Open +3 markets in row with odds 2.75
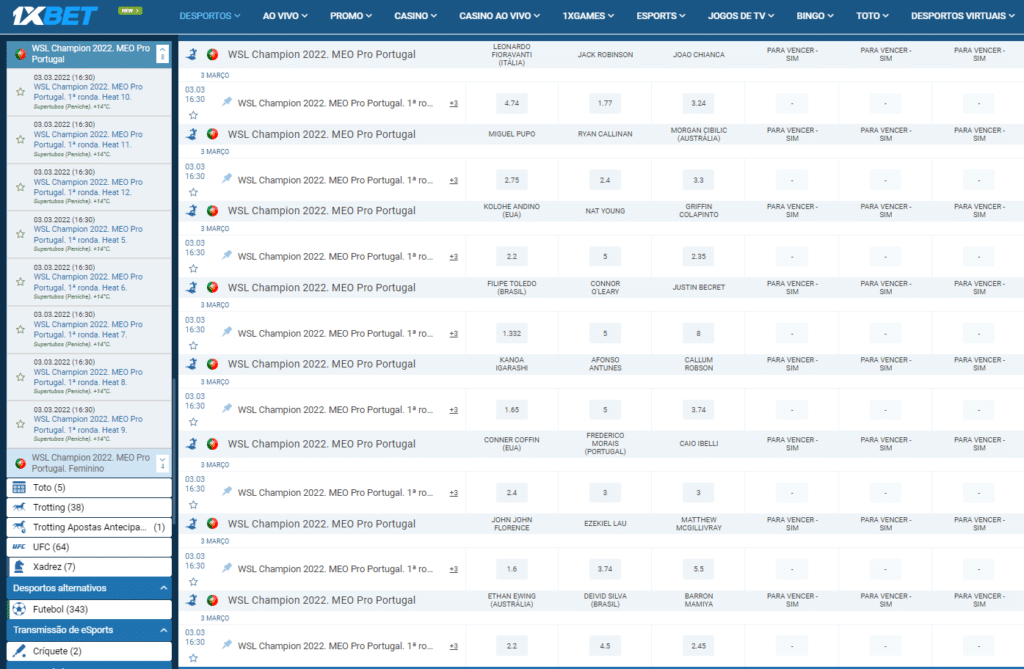 (454, 180)
